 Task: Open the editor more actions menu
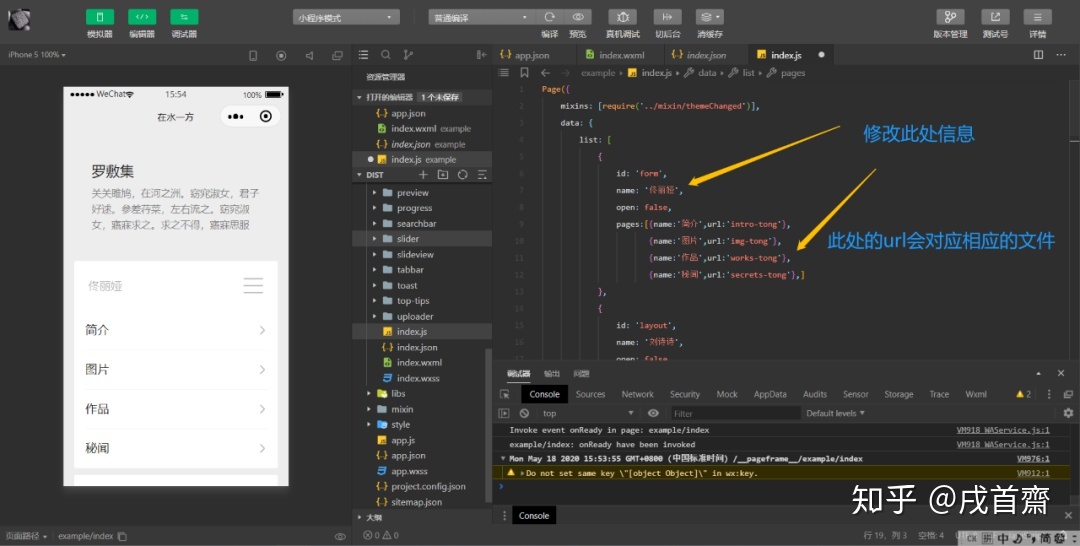point(1061,55)
